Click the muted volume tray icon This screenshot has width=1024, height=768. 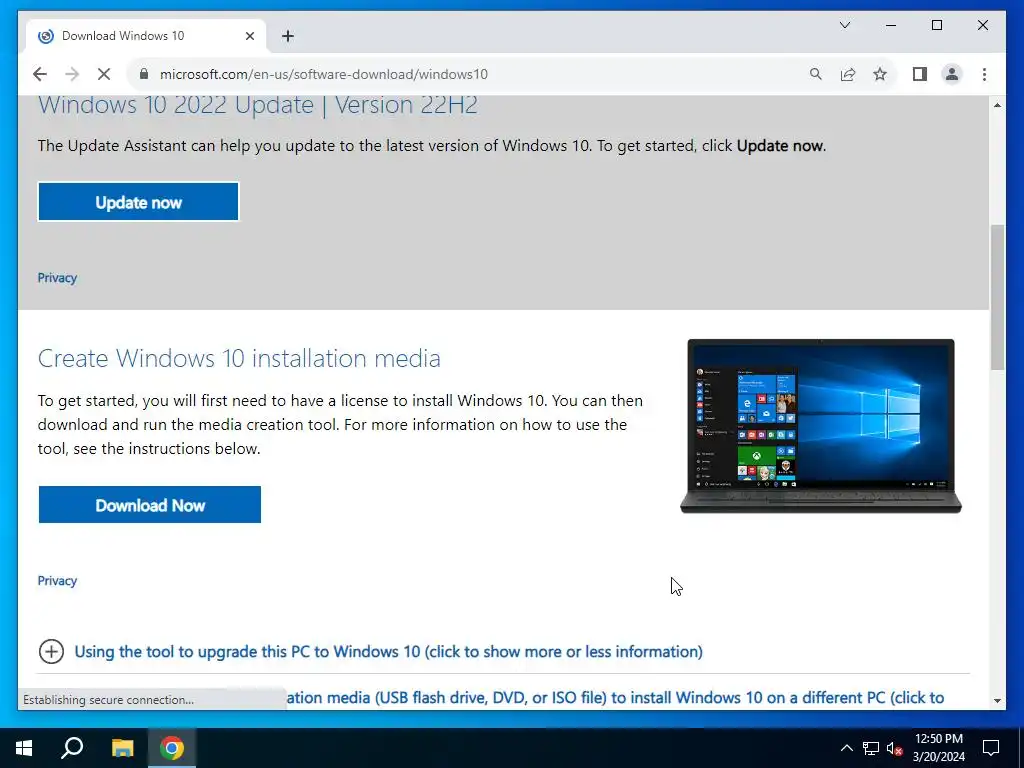pos(894,748)
